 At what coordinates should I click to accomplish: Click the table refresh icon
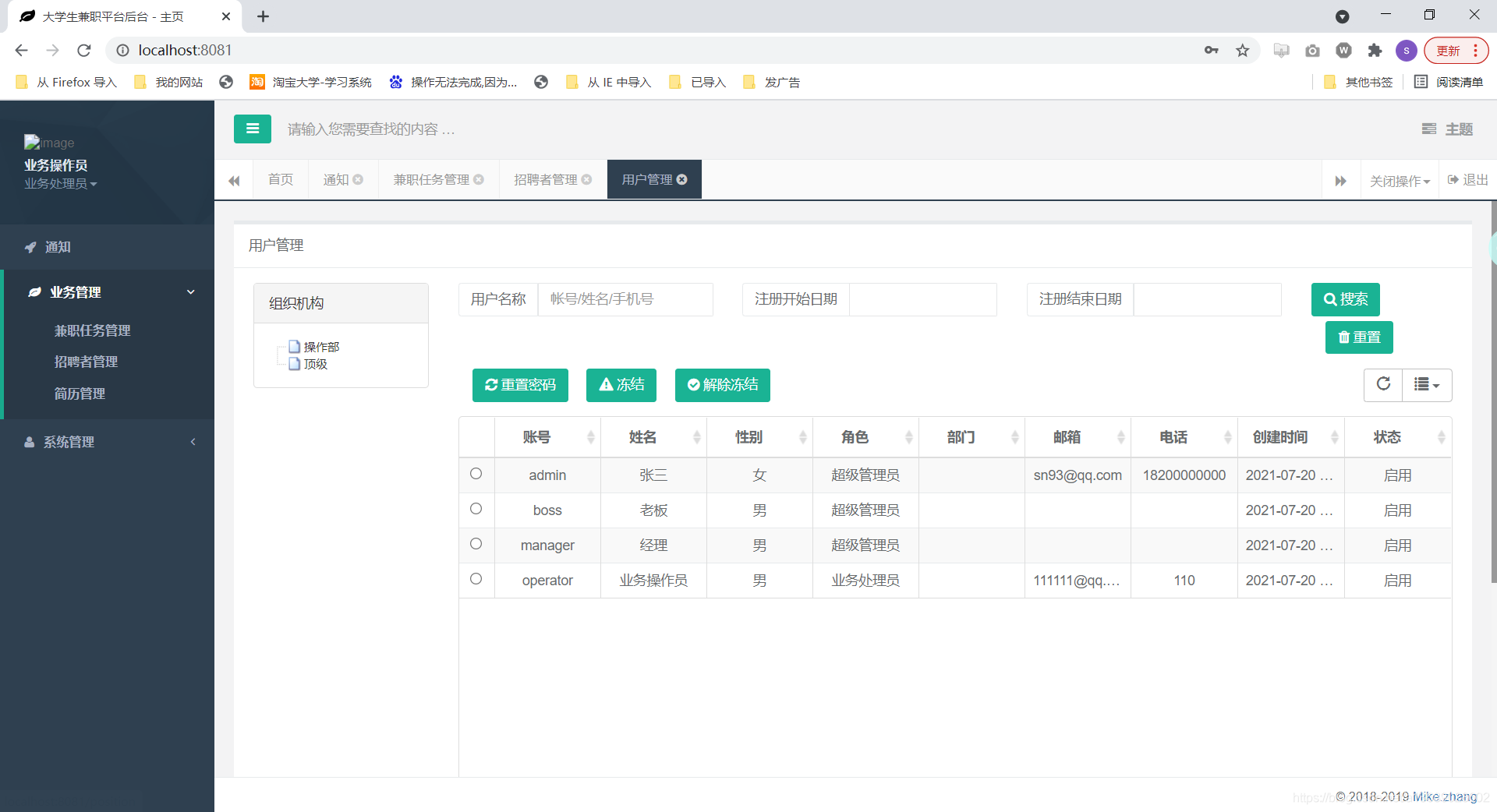1383,384
